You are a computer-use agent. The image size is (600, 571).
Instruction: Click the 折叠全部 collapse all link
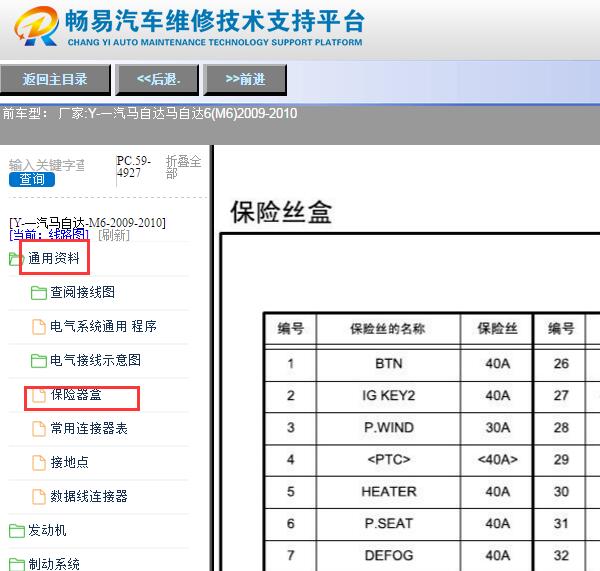[183, 167]
